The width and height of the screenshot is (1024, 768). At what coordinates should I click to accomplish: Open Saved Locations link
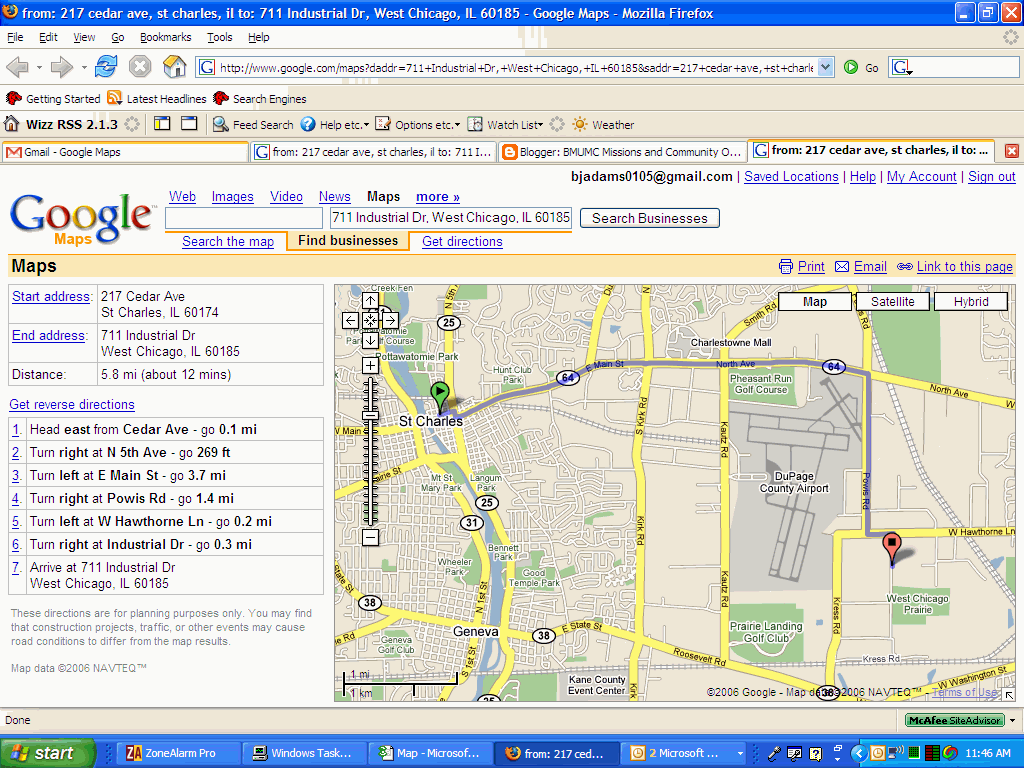coord(791,177)
